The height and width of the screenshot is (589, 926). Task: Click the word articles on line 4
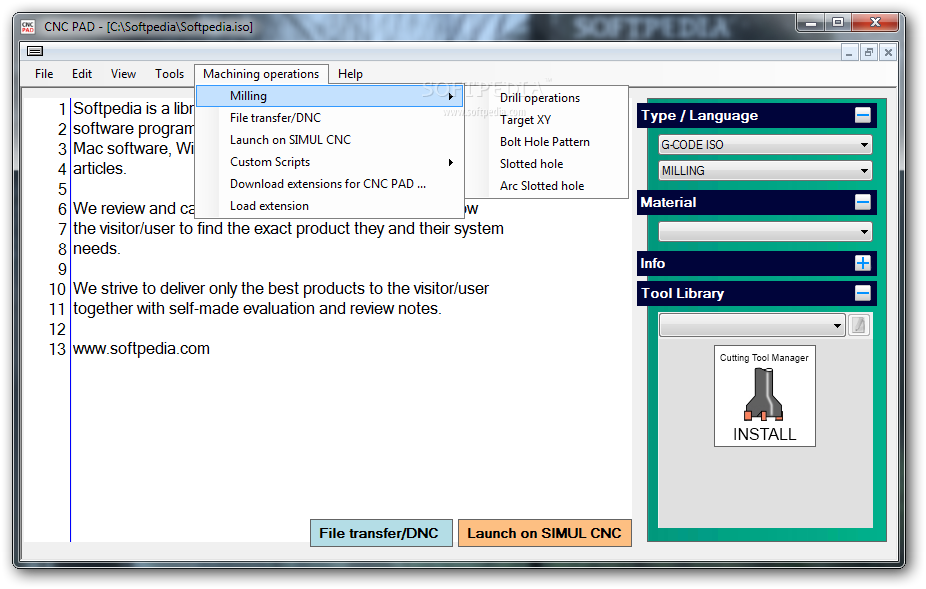(x=99, y=168)
